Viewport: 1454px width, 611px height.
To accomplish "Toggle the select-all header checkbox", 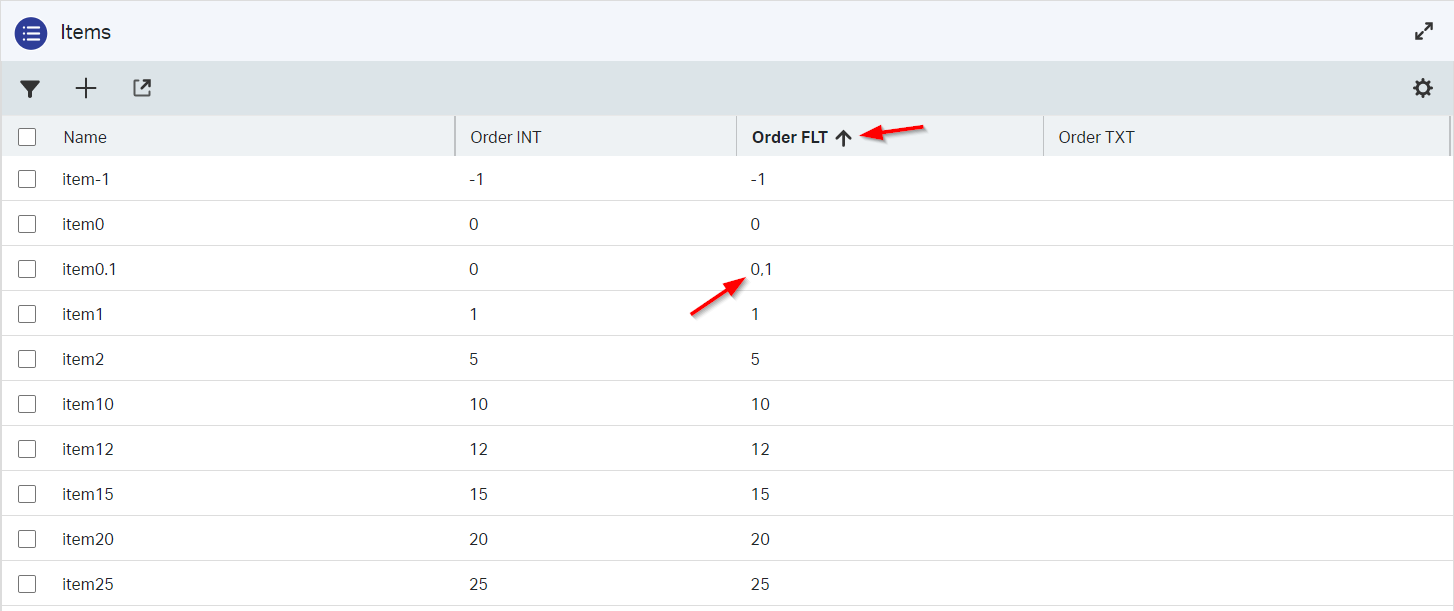I will [27, 137].
